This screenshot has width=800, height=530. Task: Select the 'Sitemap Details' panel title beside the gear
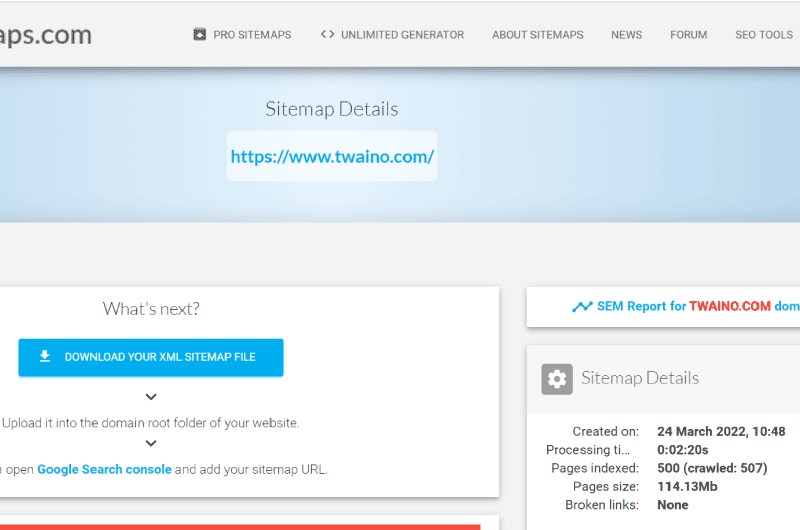click(640, 378)
